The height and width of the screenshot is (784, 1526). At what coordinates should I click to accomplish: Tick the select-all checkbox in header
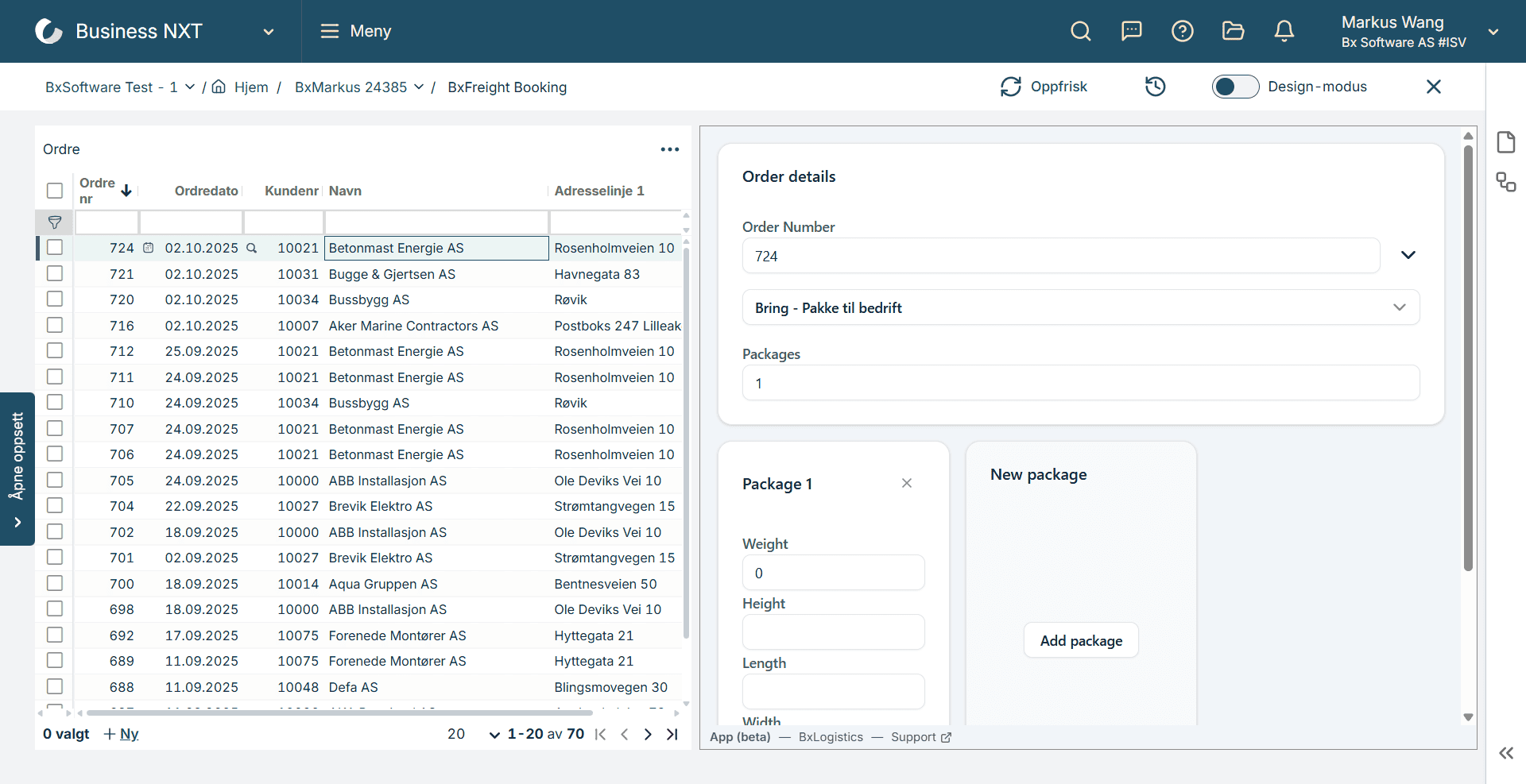click(55, 191)
